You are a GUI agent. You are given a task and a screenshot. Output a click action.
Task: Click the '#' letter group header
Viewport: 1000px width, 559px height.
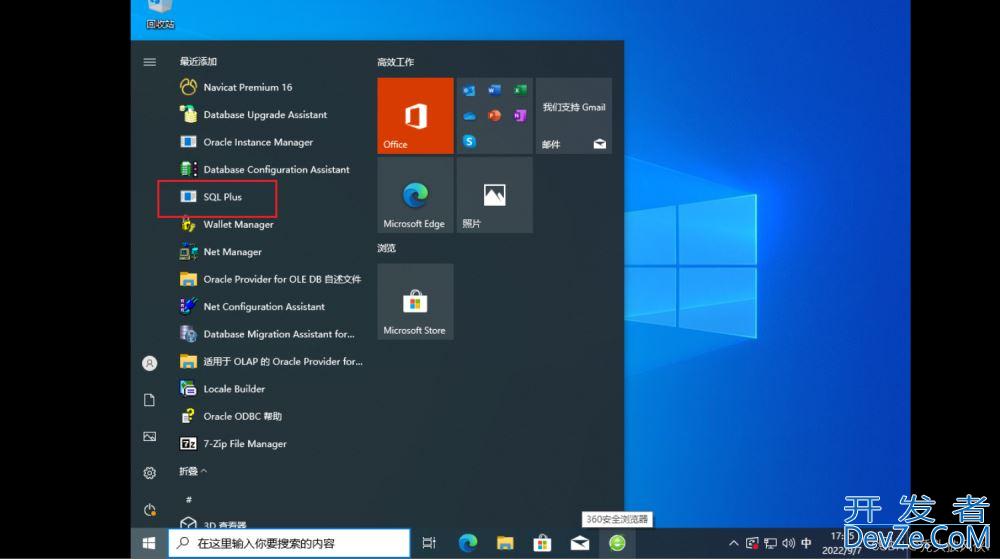tap(189, 500)
